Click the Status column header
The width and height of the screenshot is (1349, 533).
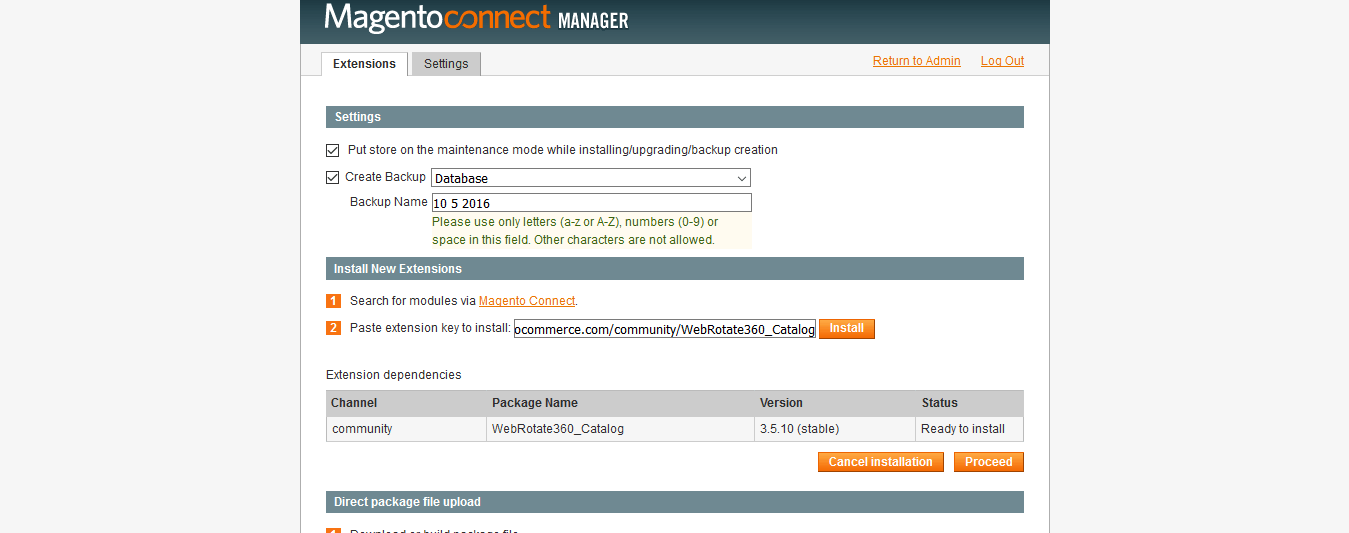coord(969,403)
